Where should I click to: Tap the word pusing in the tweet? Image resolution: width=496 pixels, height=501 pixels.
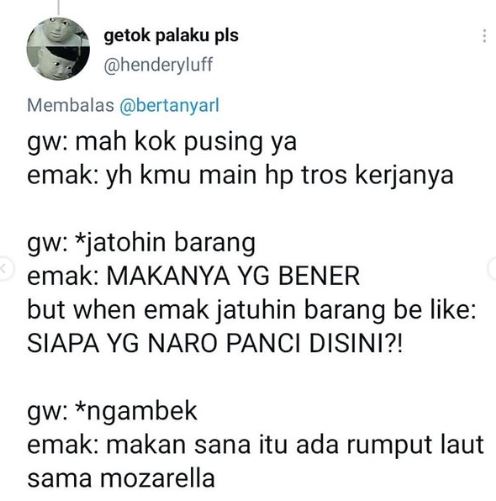(x=223, y=142)
